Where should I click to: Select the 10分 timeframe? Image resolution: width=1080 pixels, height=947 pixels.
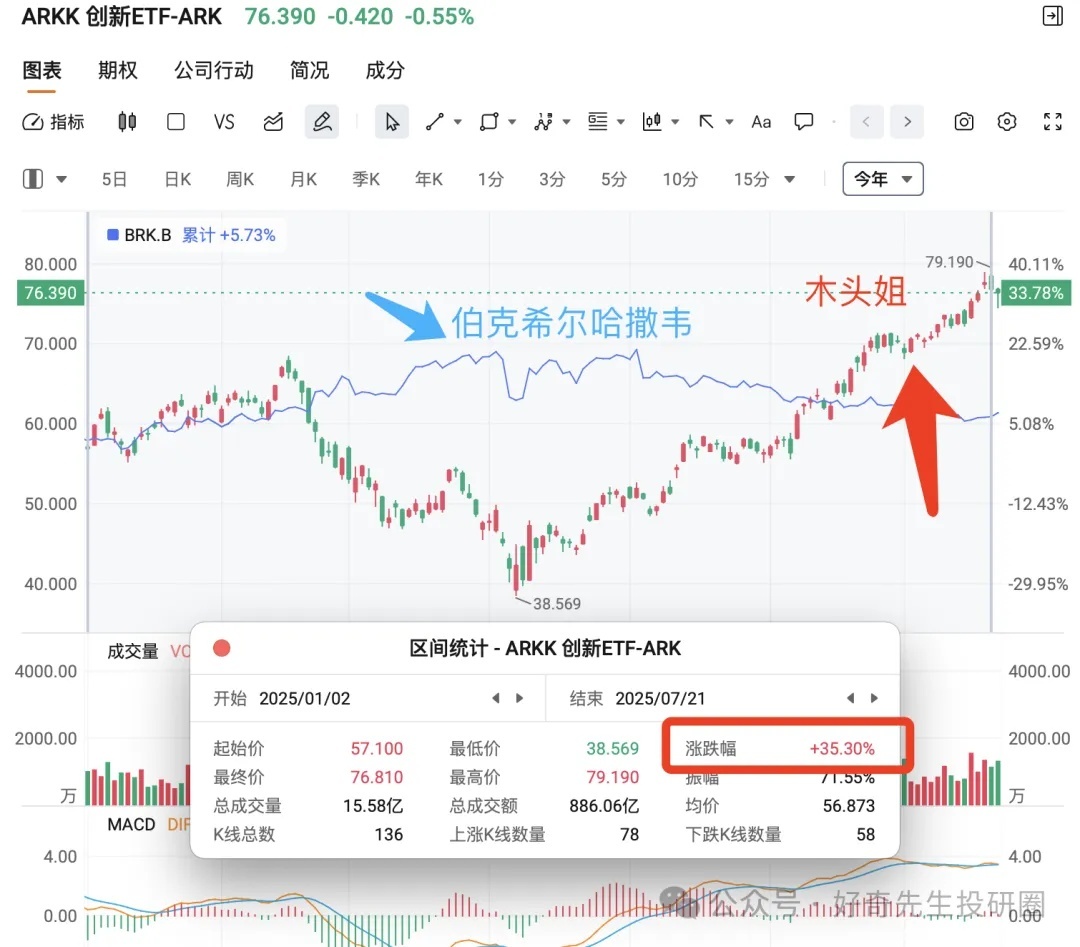click(681, 180)
